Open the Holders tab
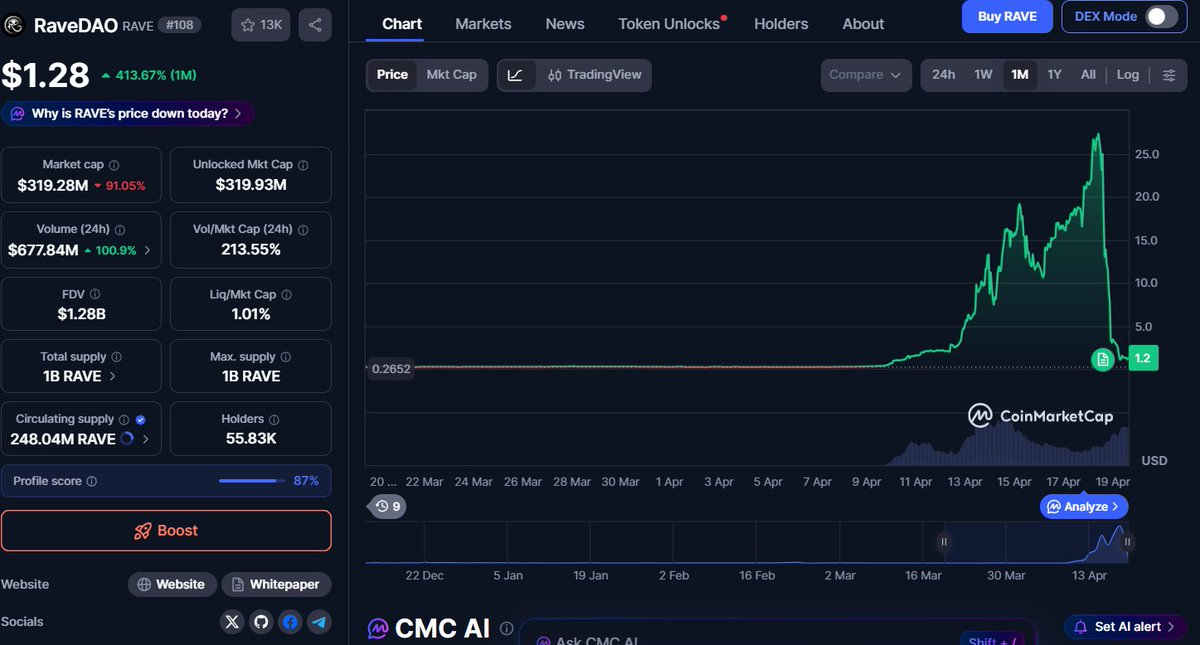Screen dimensions: 1200x645 (781, 24)
